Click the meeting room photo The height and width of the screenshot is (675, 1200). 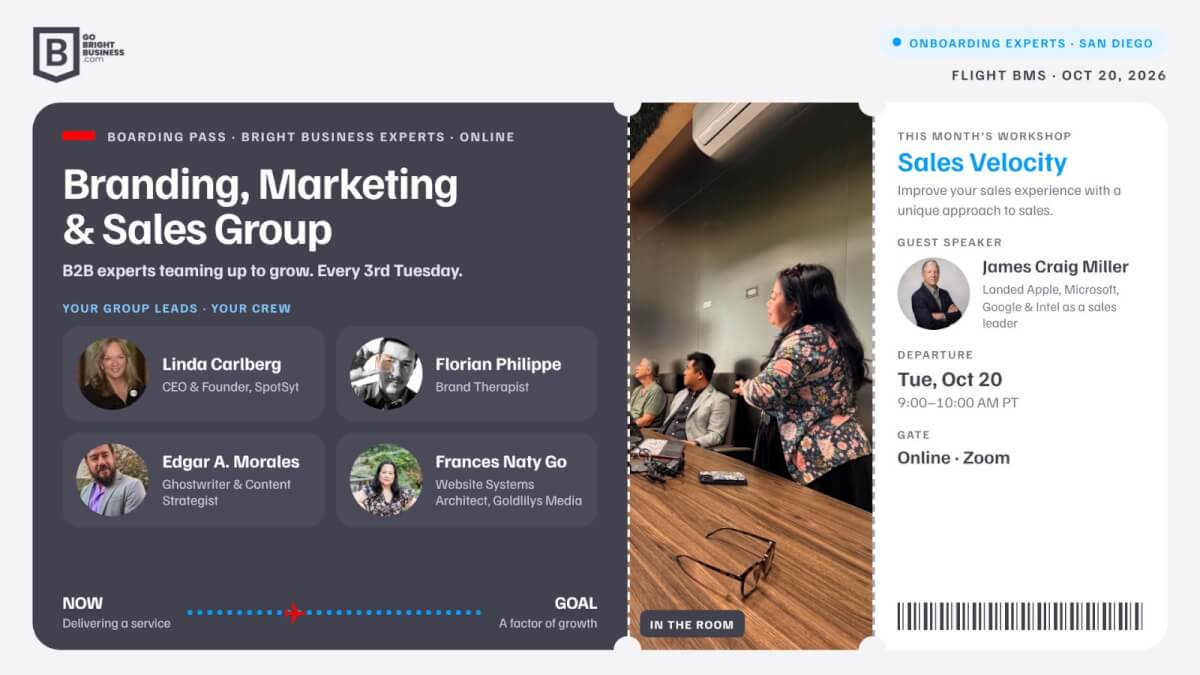click(x=751, y=376)
